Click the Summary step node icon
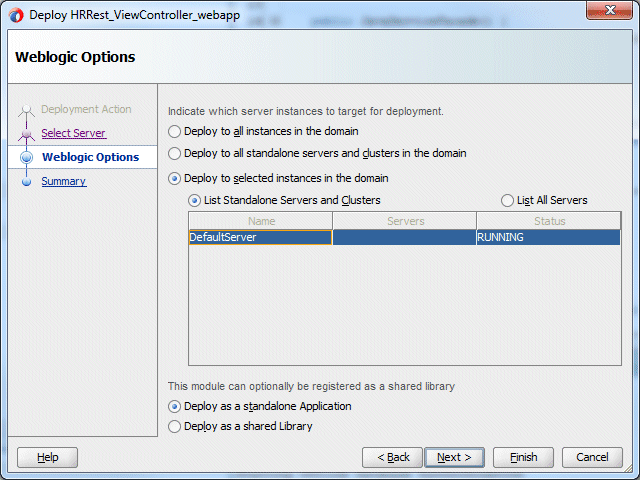 [27, 182]
